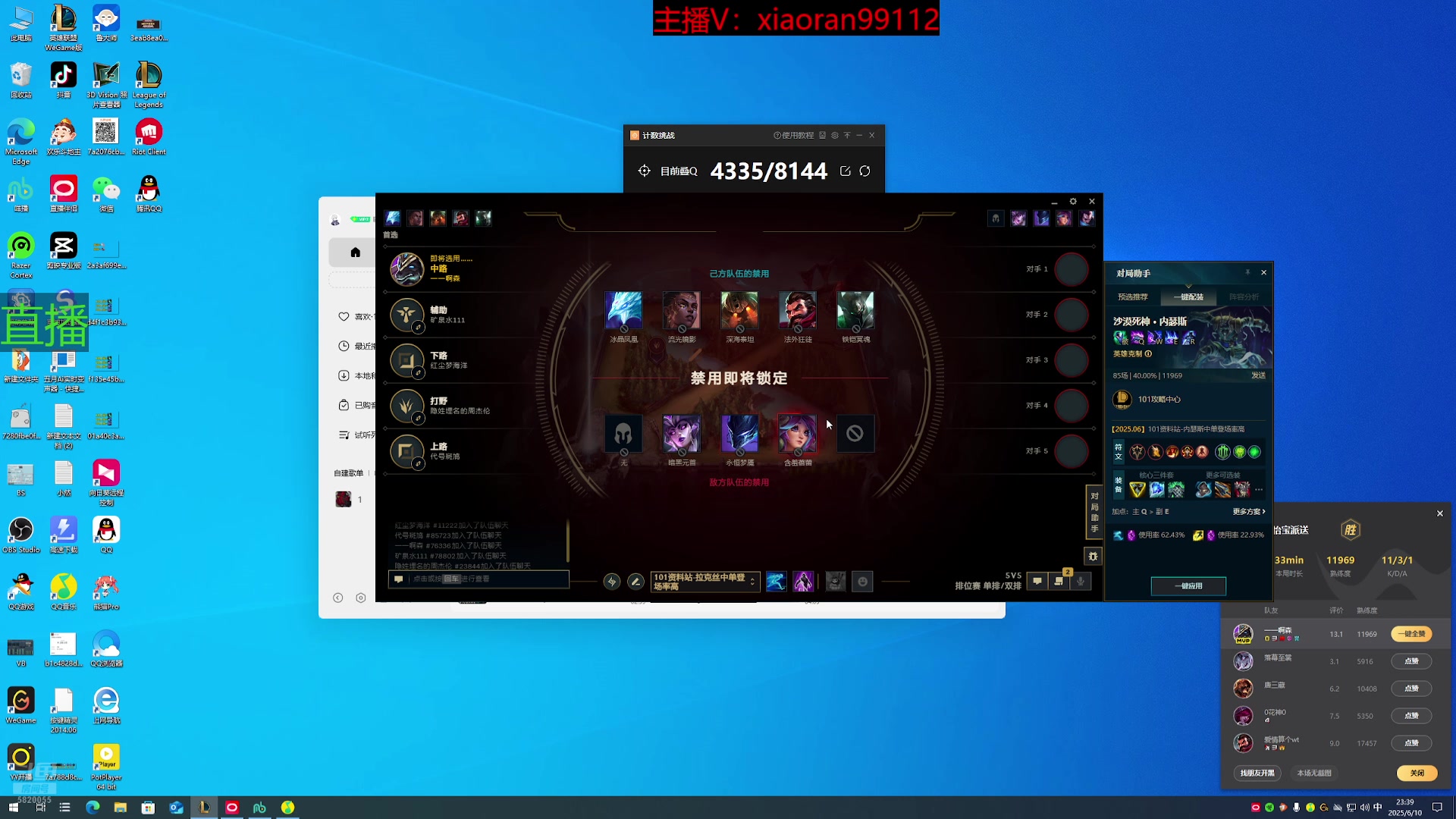Image resolution: width=1456 pixels, height=819 pixels.
Task: Click the 辅助 role swap icon
Action: point(418,328)
